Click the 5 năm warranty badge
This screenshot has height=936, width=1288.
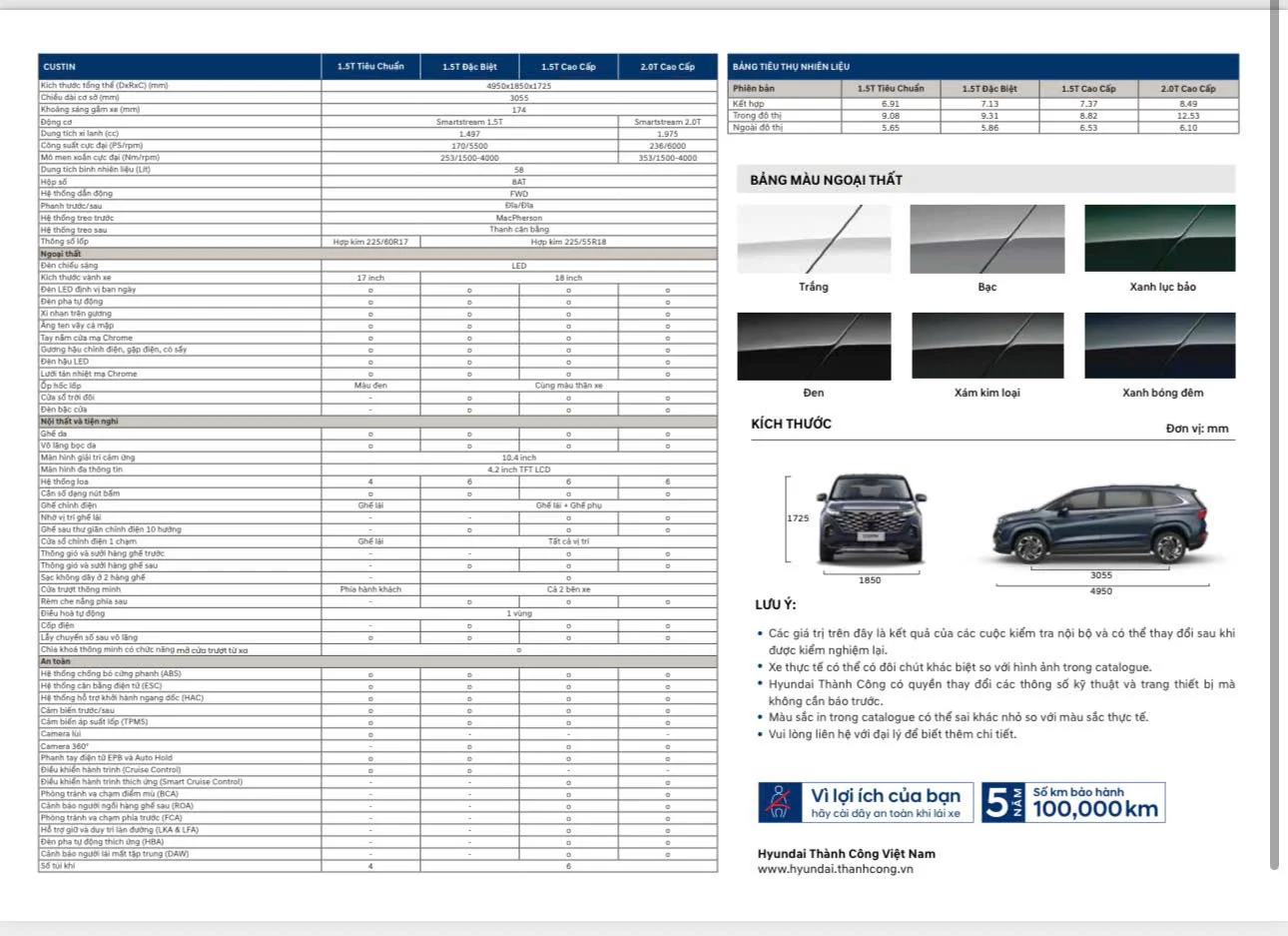pos(1073,802)
